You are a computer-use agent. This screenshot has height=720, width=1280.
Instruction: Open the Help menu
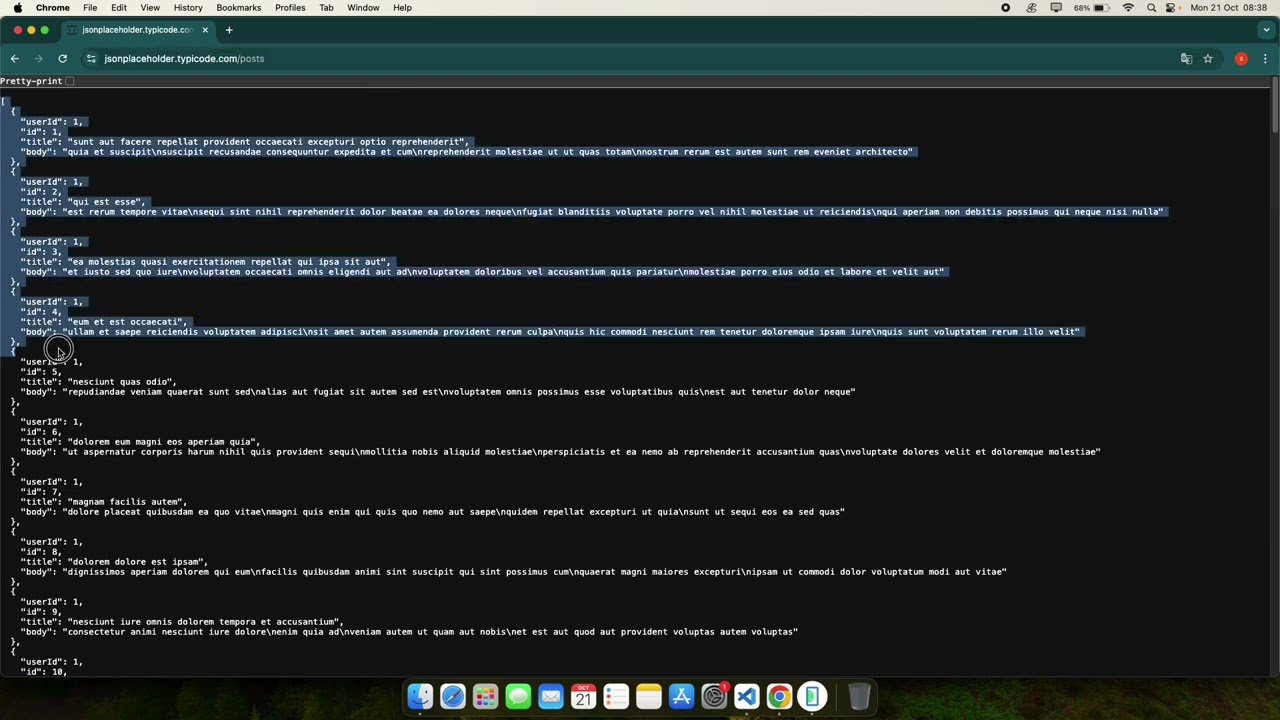click(x=402, y=8)
